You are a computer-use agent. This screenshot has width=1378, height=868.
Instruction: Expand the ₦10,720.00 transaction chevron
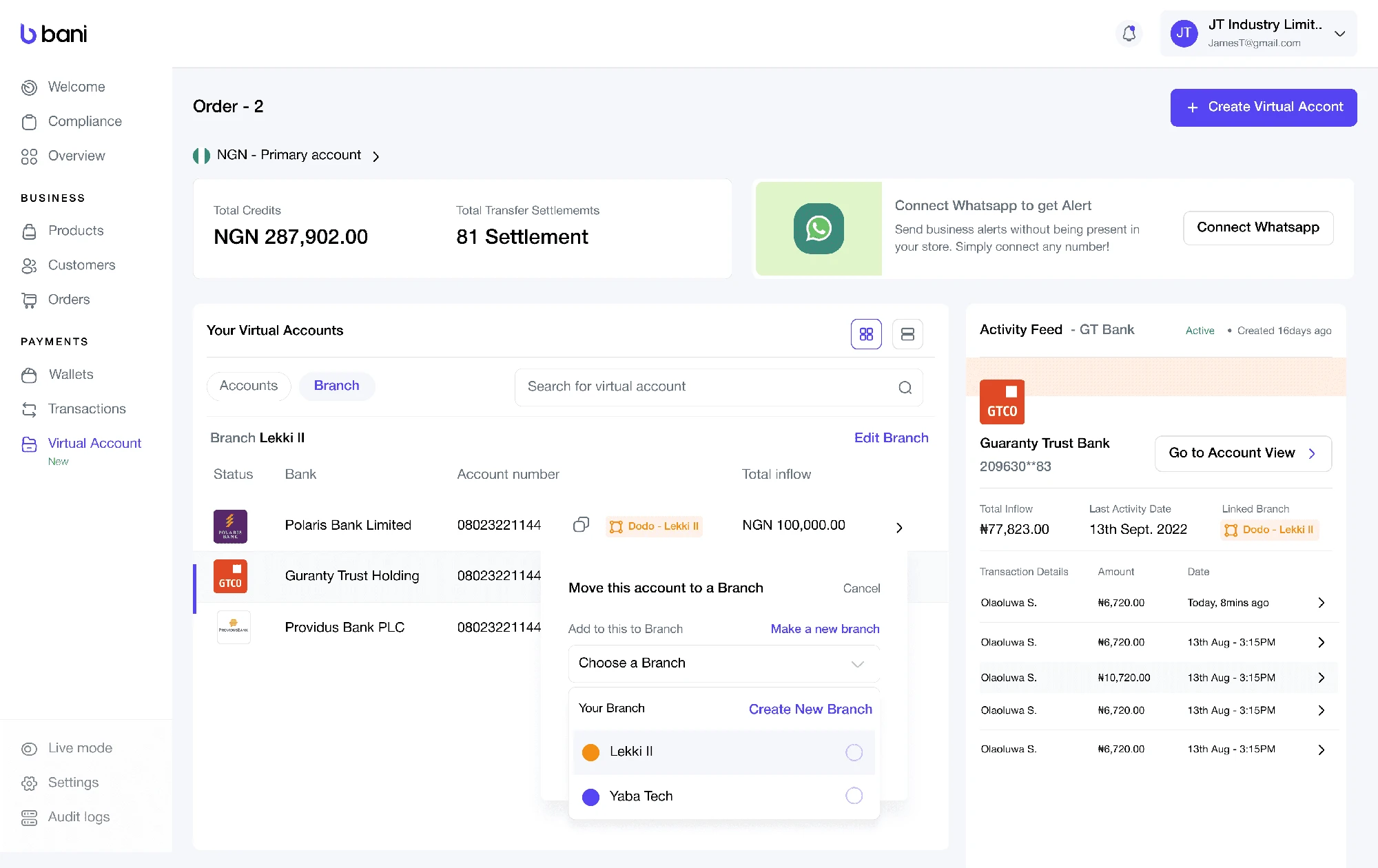1321,678
